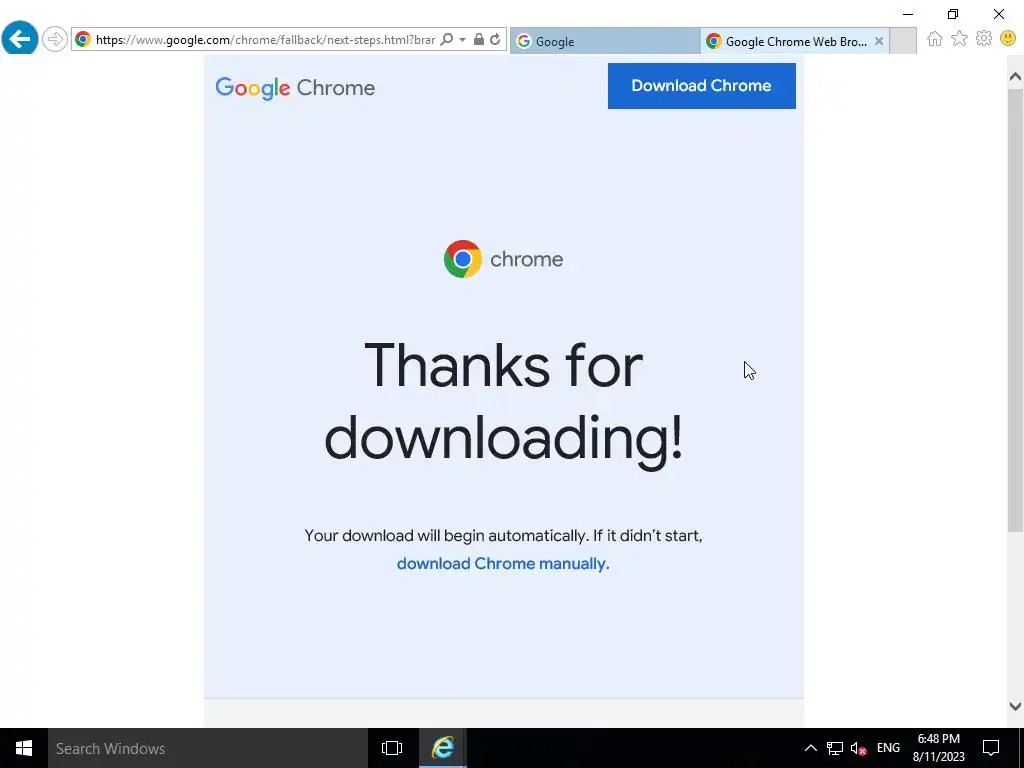The image size is (1024, 768).
Task: Open the Tools gear menu
Action: click(984, 39)
